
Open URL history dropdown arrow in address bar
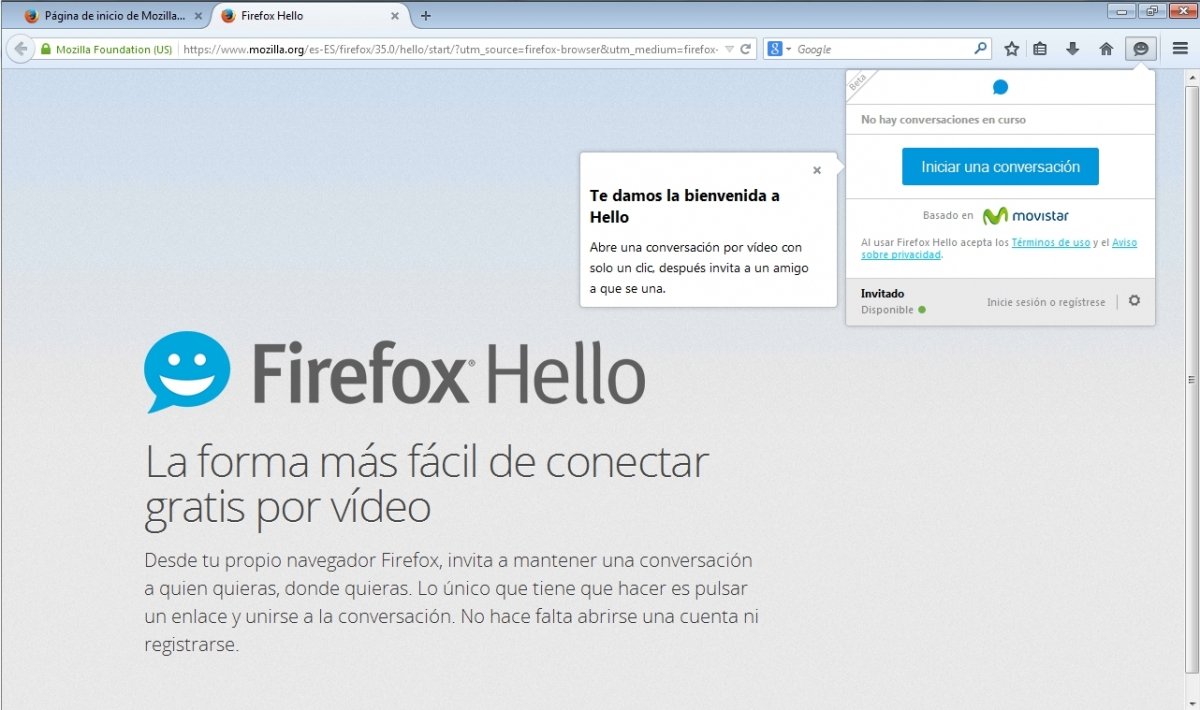(x=729, y=49)
